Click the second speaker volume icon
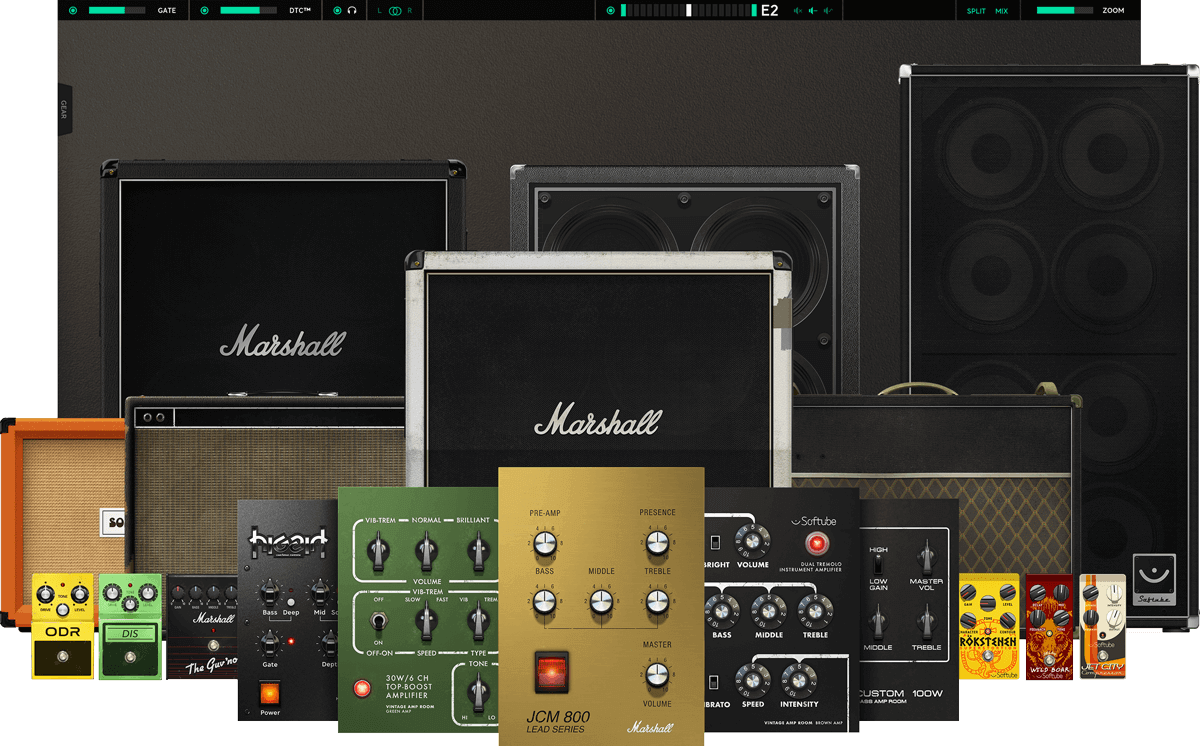 click(x=814, y=10)
